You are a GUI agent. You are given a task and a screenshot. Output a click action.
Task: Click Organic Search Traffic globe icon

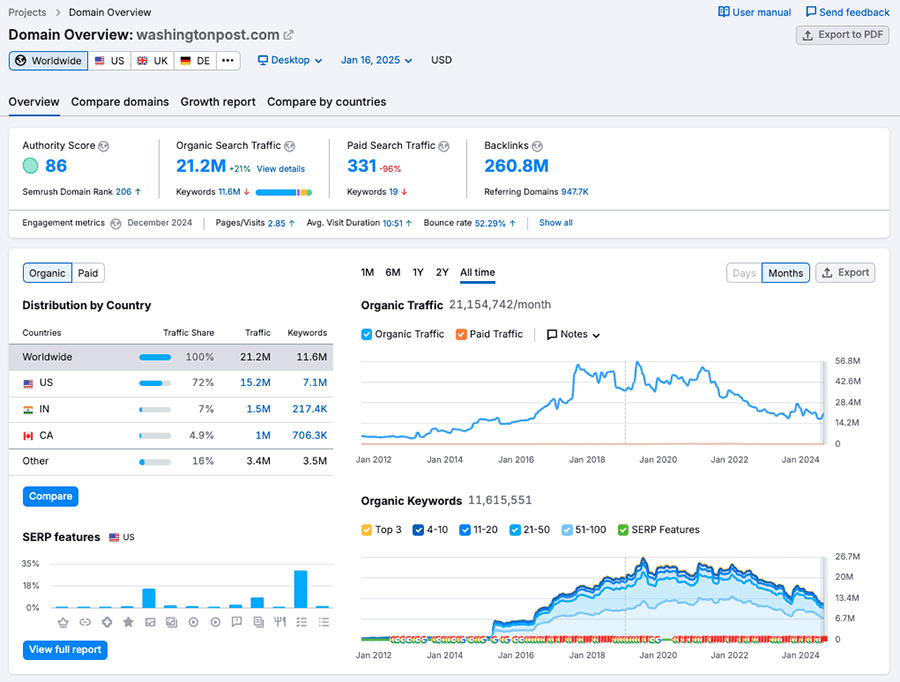[289, 146]
